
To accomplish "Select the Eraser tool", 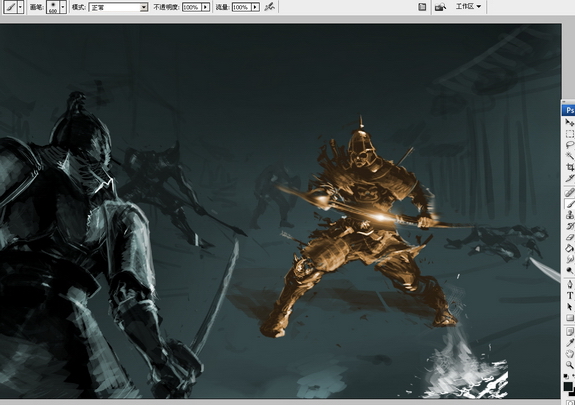I will (569, 237).
